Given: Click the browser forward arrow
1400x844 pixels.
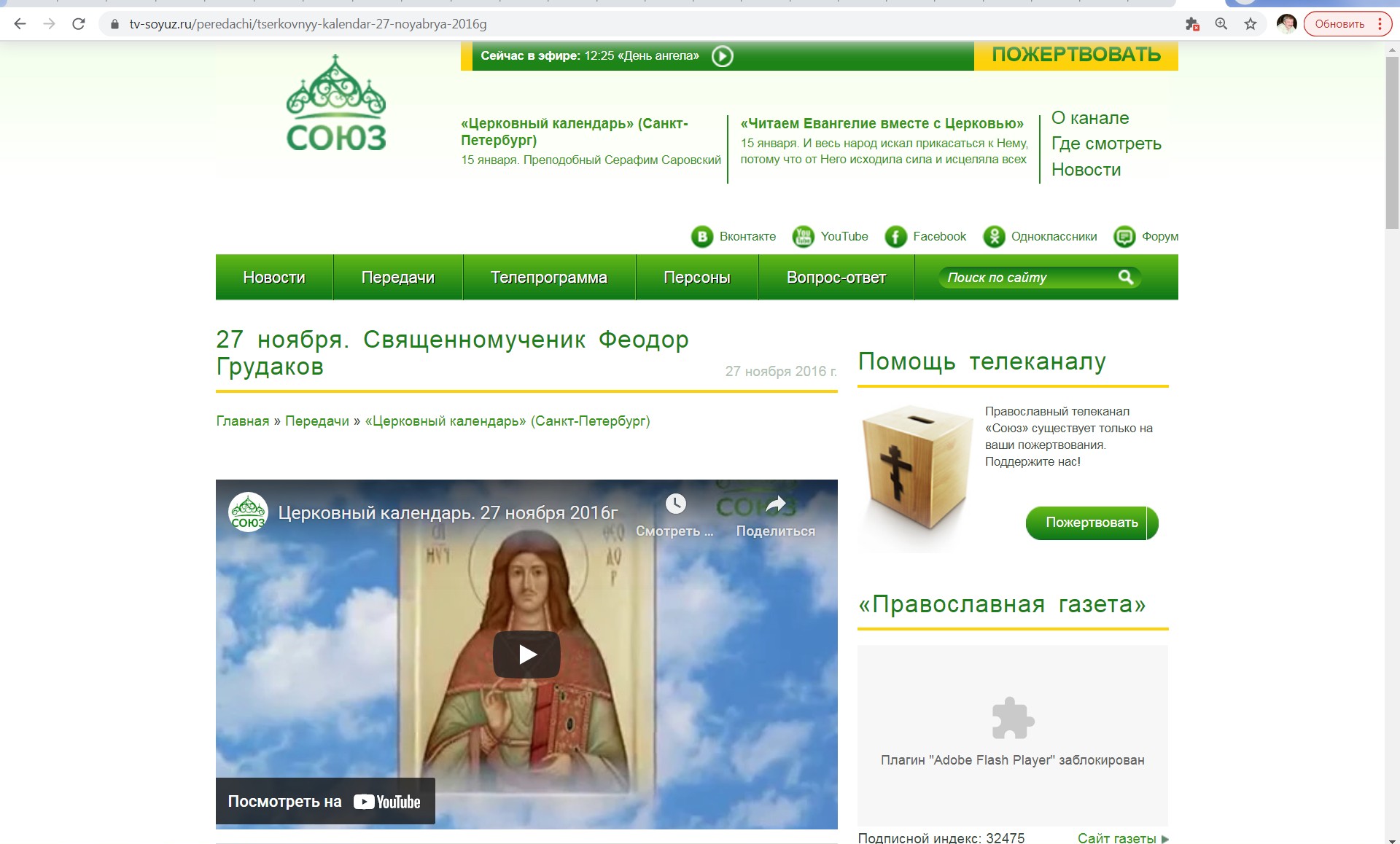Looking at the screenshot, I should click(x=49, y=24).
